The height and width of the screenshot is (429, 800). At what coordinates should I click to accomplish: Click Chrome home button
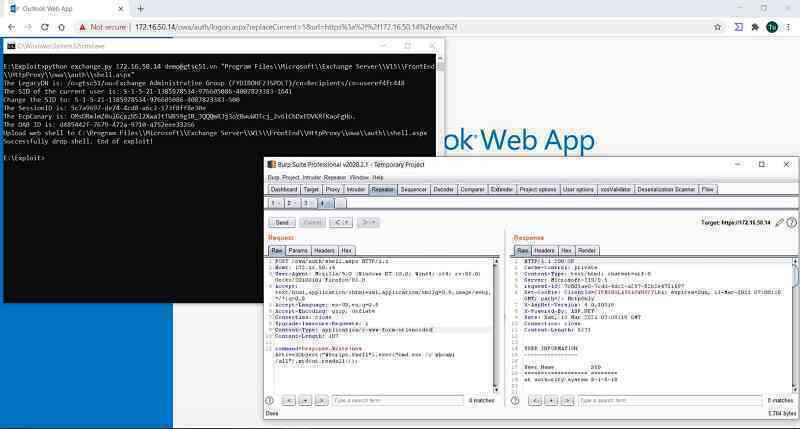(x=61, y=27)
